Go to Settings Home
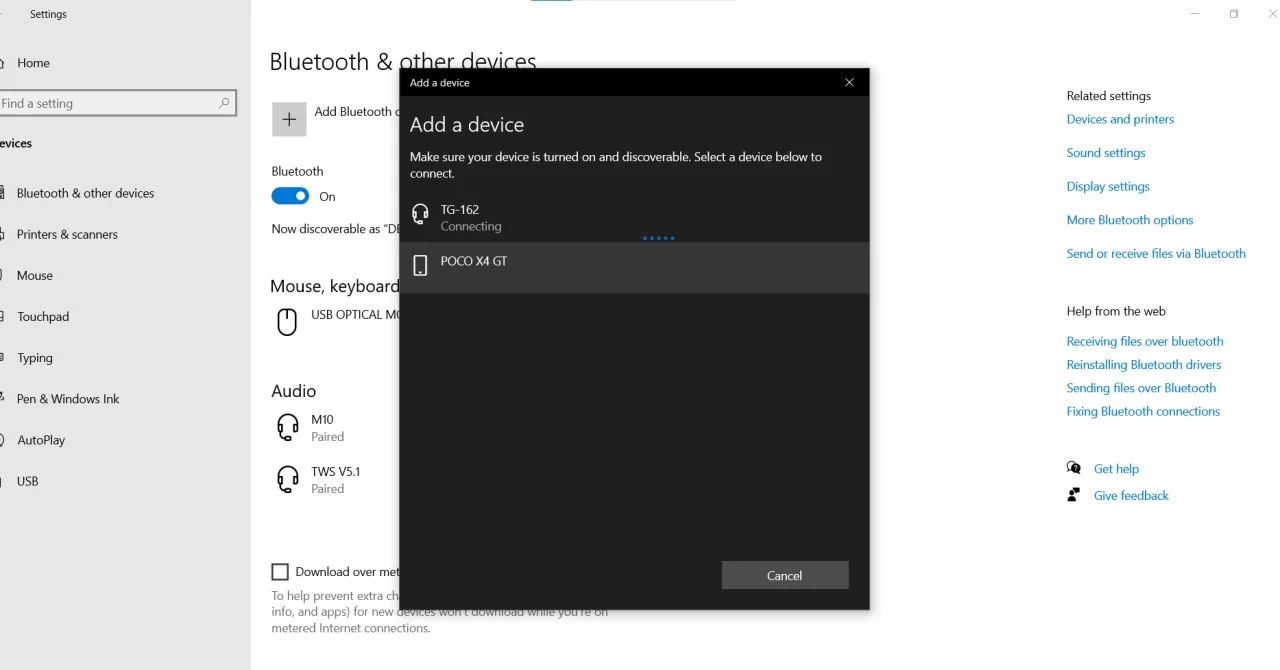Image resolution: width=1280 pixels, height=670 pixels. click(33, 62)
